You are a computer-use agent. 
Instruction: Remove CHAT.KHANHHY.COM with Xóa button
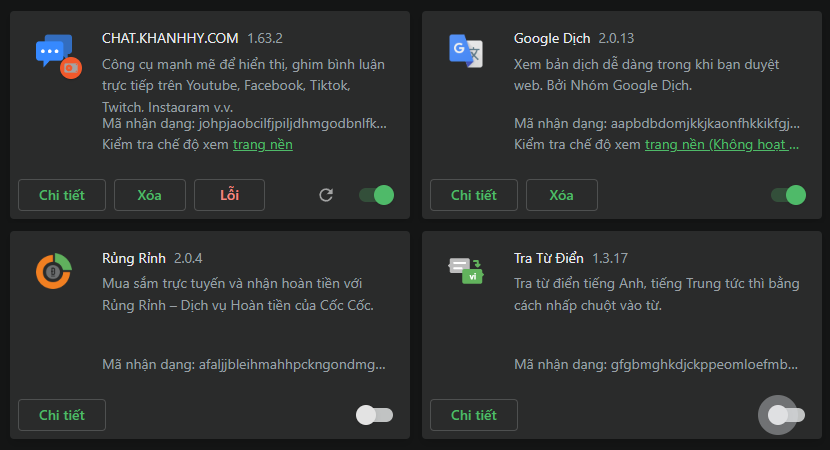coord(150,195)
